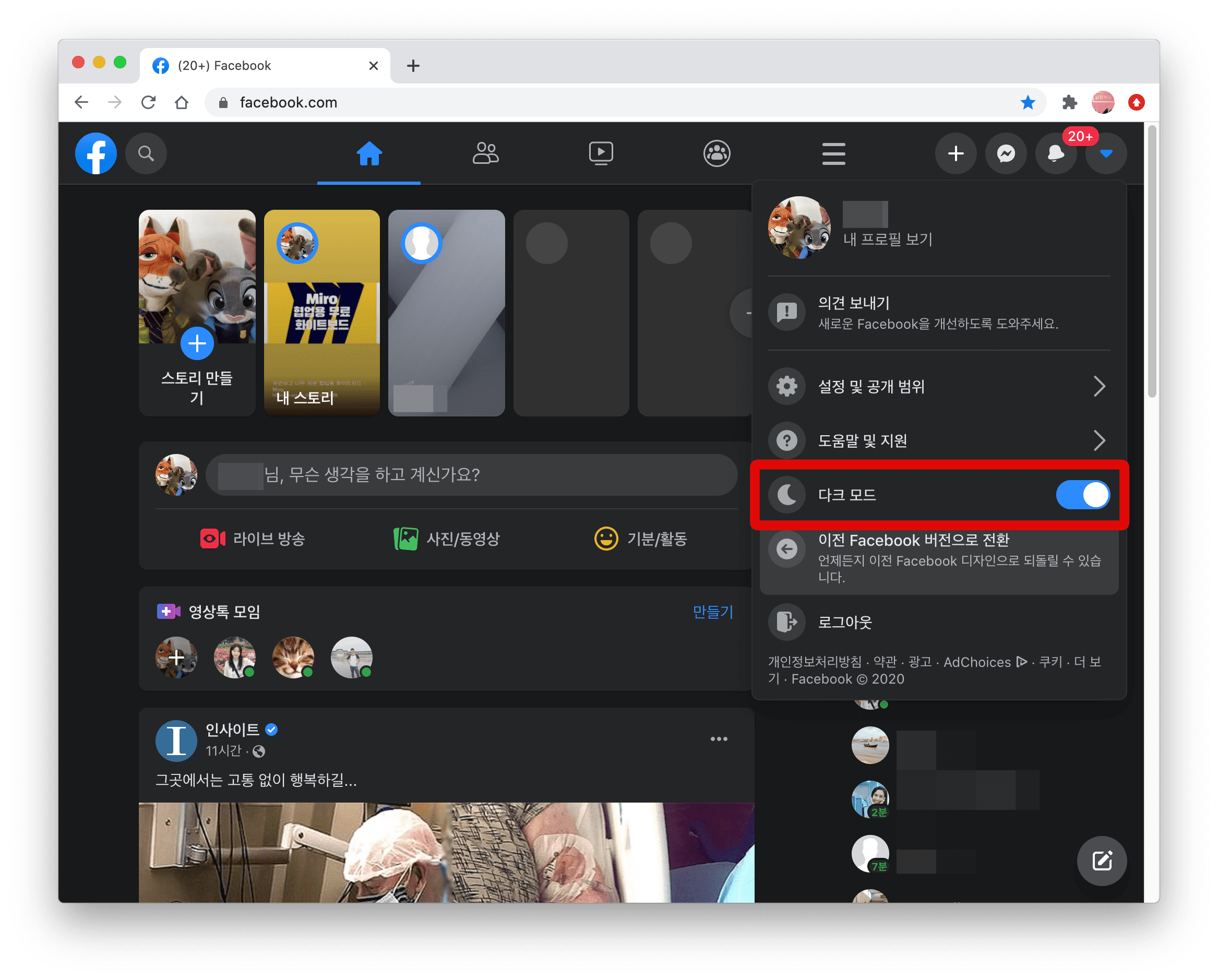Open the gray default-avatar story card
1218x980 pixels.
(446, 313)
